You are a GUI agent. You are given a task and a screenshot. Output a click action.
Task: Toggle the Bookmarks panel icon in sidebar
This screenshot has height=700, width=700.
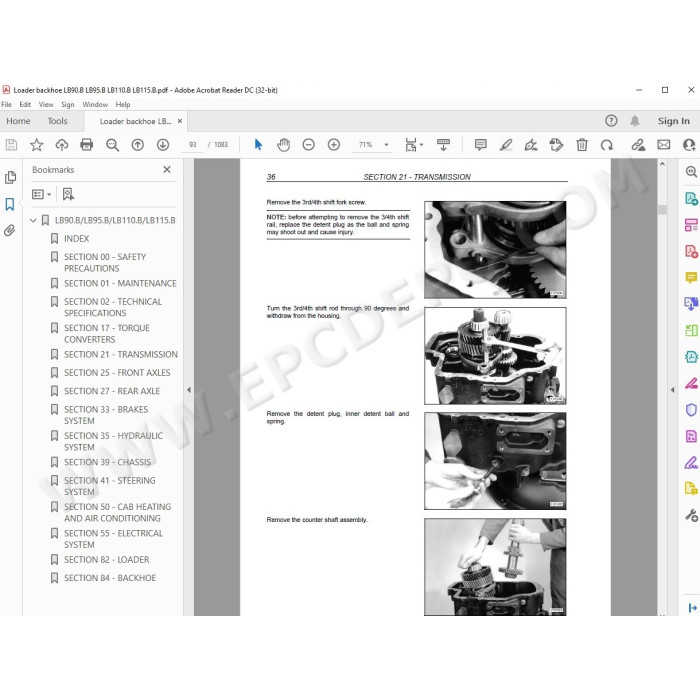pos(10,204)
